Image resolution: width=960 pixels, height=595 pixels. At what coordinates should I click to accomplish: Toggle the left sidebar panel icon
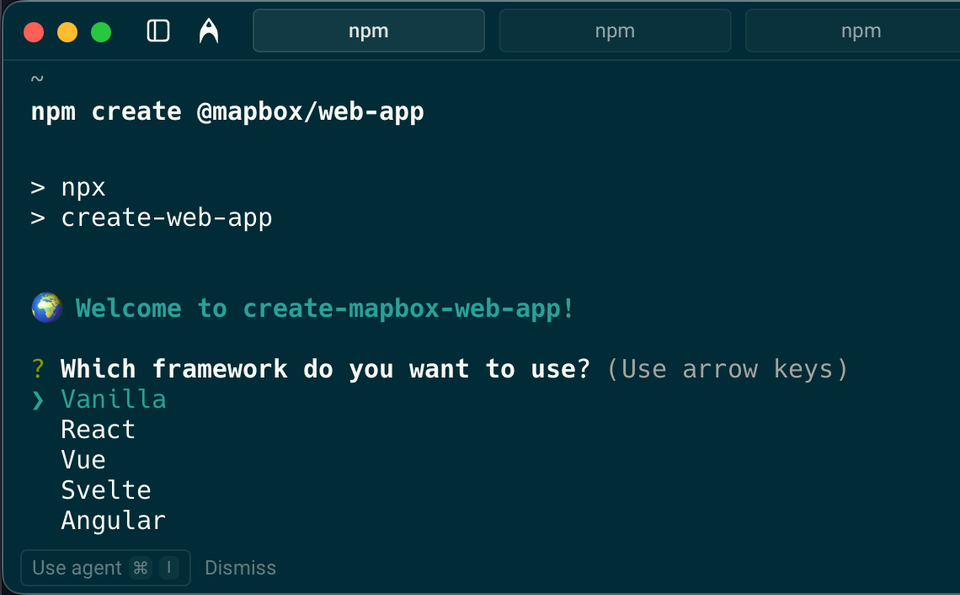pos(158,31)
